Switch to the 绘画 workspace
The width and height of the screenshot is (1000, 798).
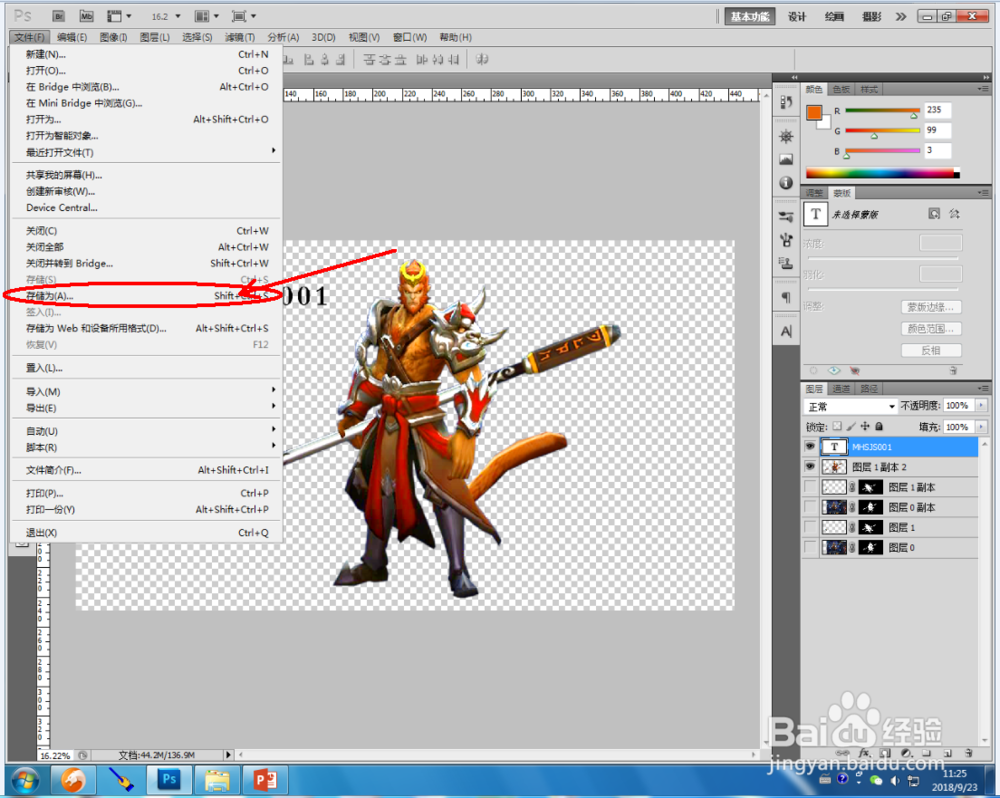pyautogui.click(x=834, y=17)
